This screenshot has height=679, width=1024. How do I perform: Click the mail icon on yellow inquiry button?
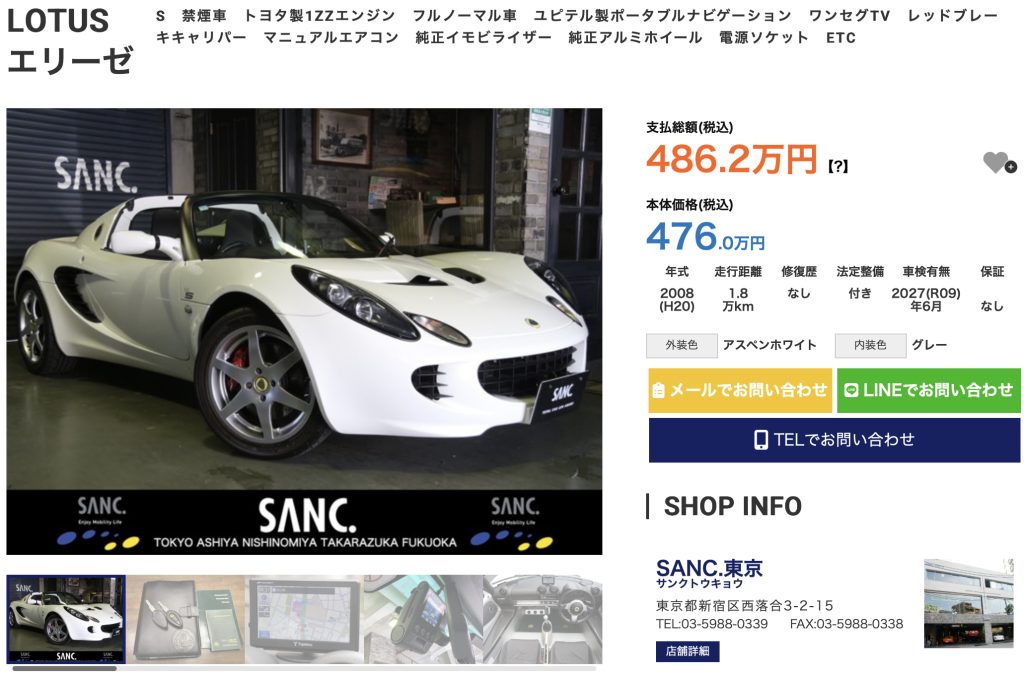click(x=658, y=390)
